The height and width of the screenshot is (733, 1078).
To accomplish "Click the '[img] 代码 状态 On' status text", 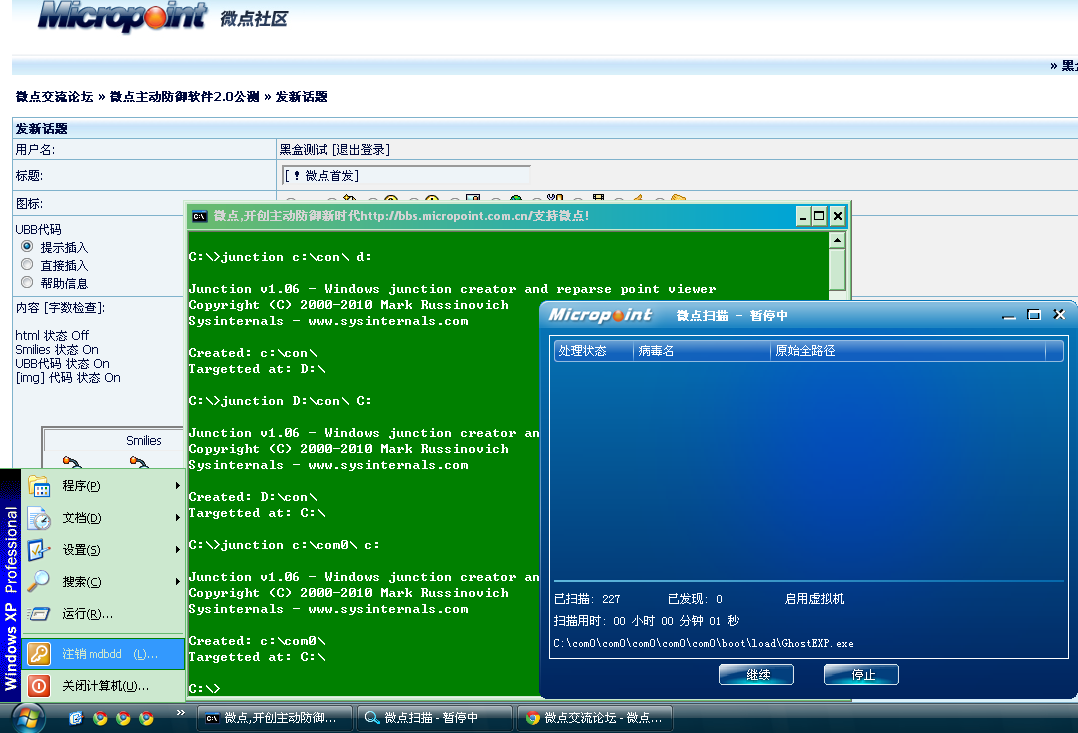I will tap(68, 378).
